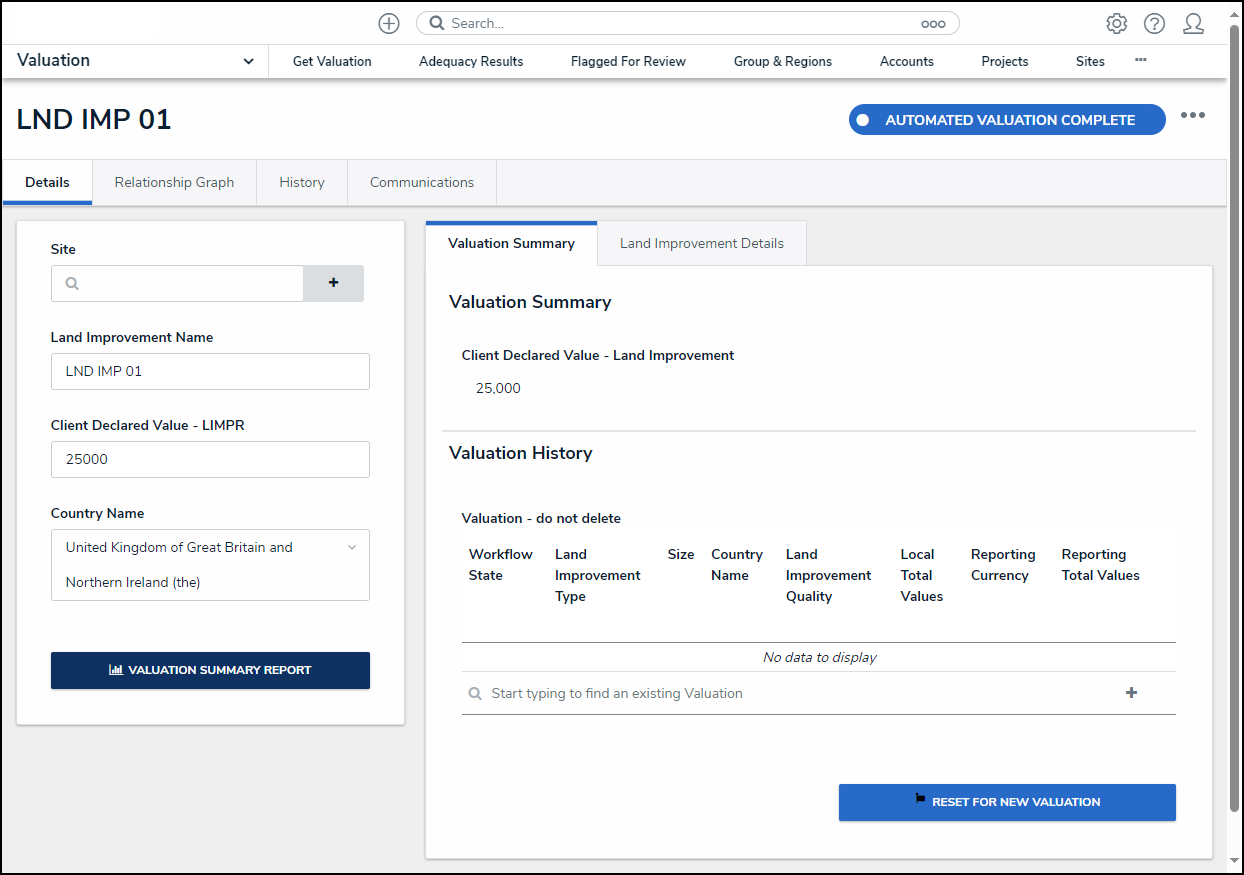Open the settings gear icon
Screen dimensions: 1244x875
tap(1117, 23)
